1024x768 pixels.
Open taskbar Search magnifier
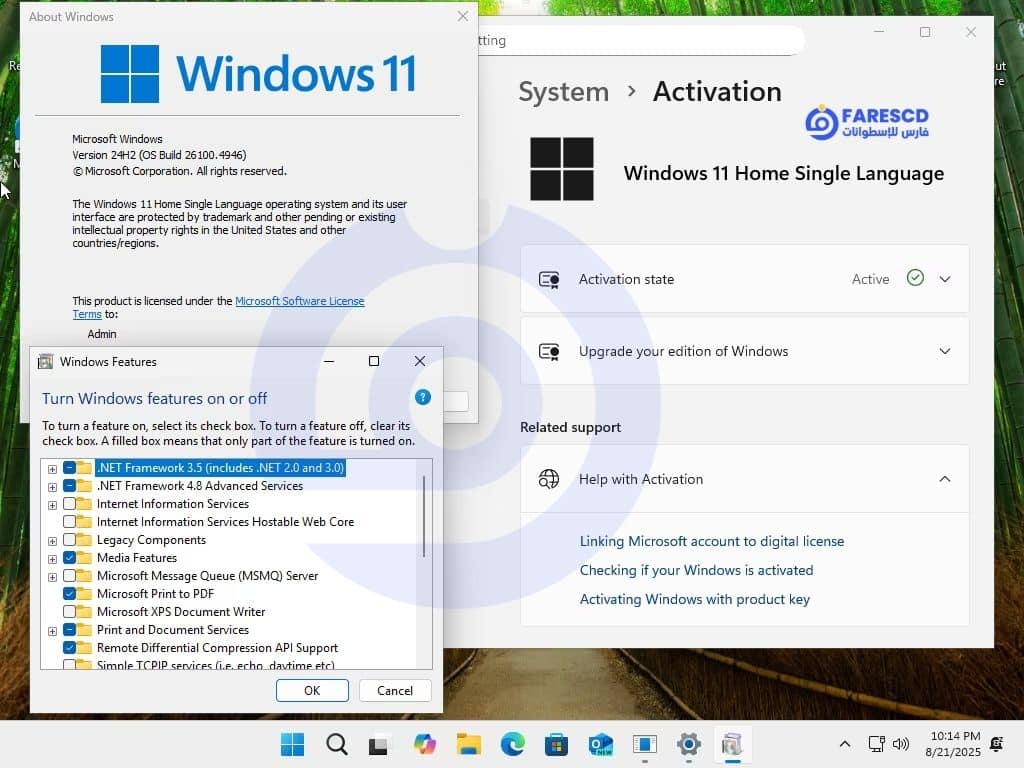[x=336, y=744]
